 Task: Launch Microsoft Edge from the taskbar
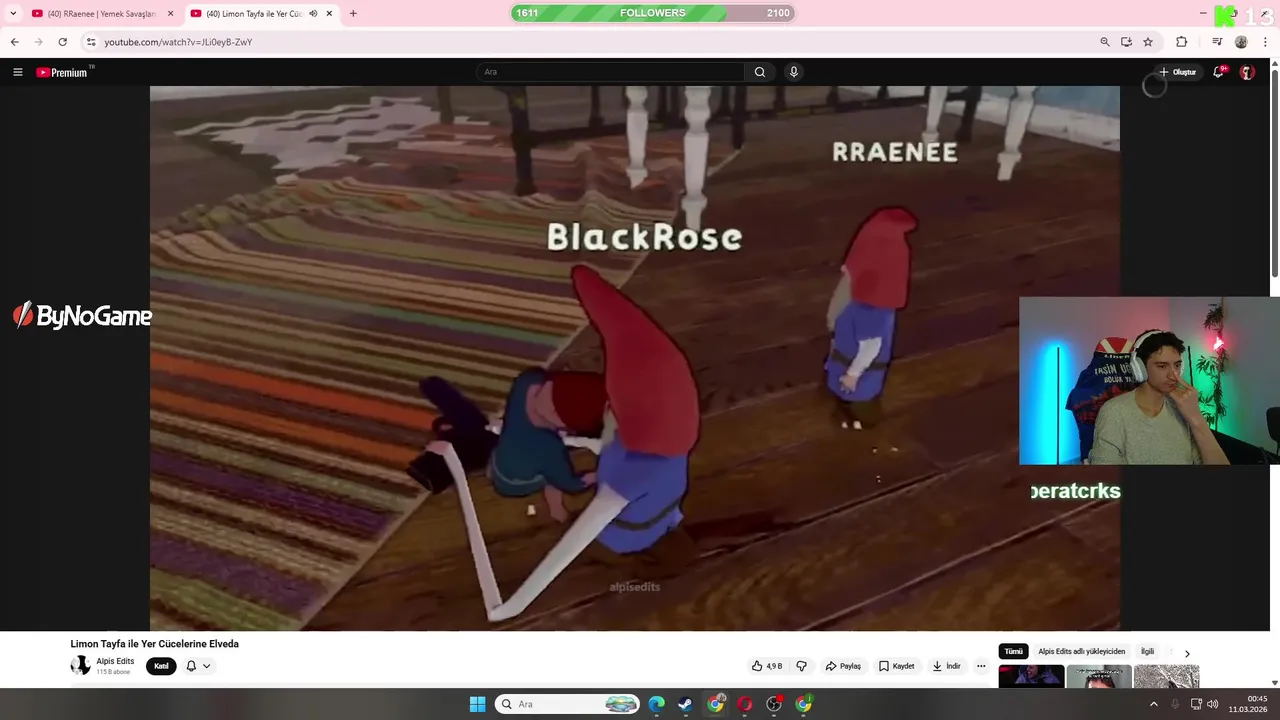656,704
